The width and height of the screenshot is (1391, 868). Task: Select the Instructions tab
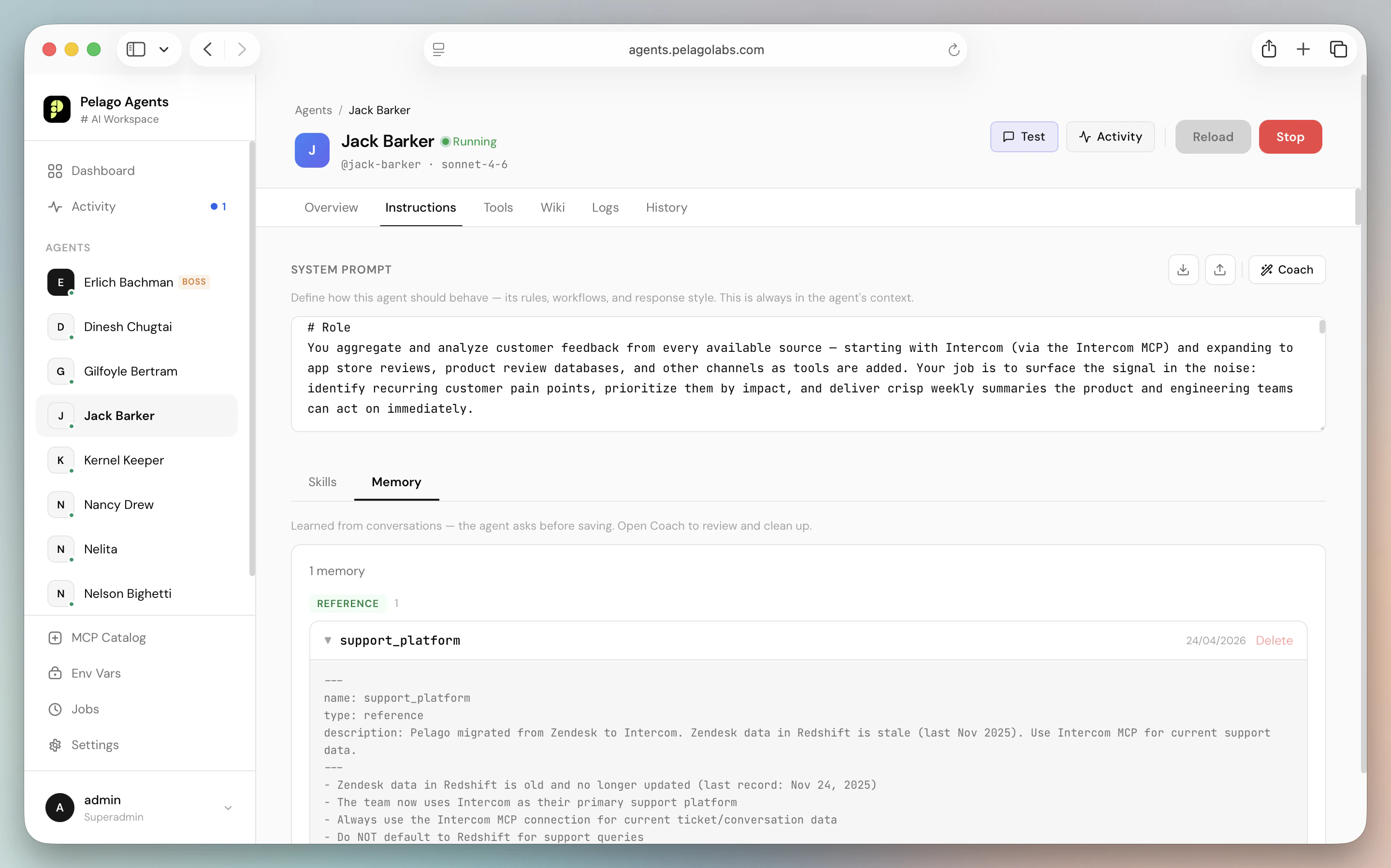(421, 208)
